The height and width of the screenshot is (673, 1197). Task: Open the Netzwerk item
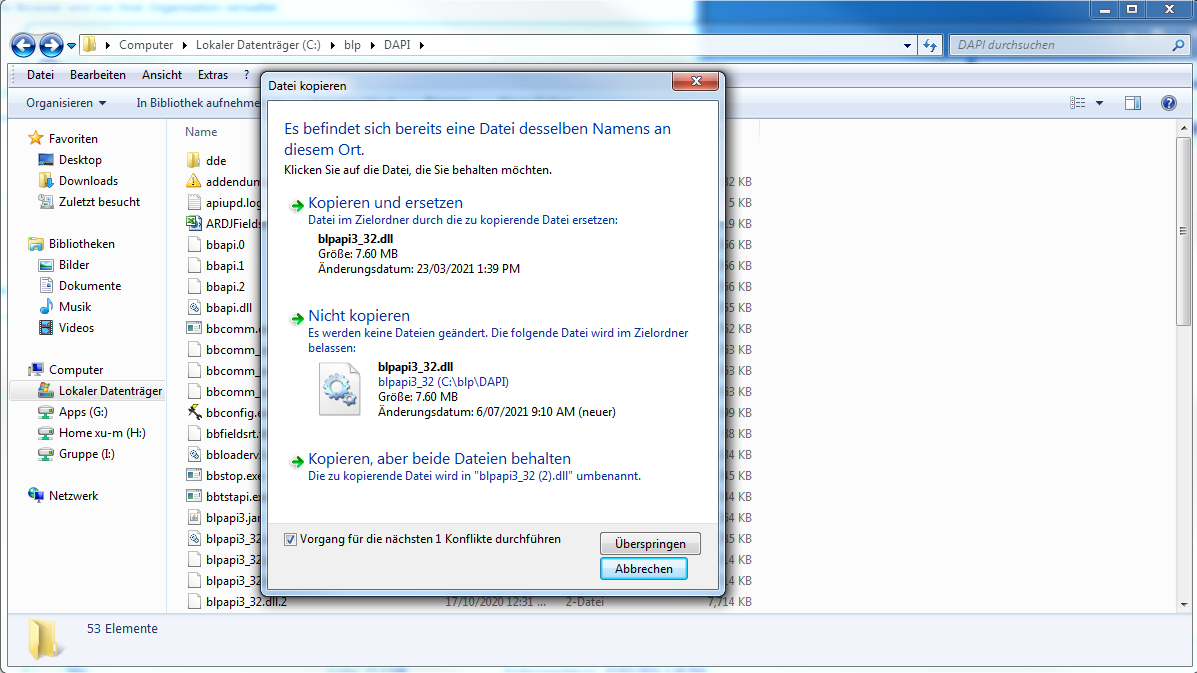point(63,496)
